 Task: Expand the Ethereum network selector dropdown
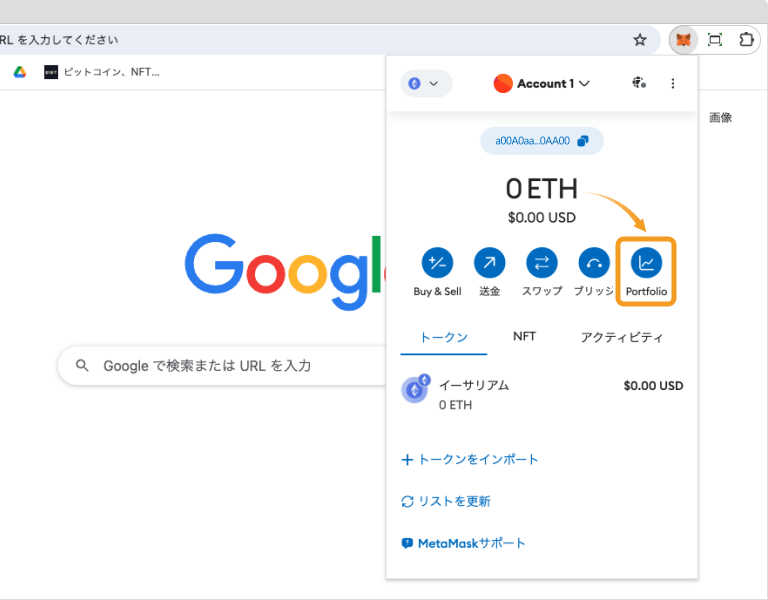coord(426,83)
